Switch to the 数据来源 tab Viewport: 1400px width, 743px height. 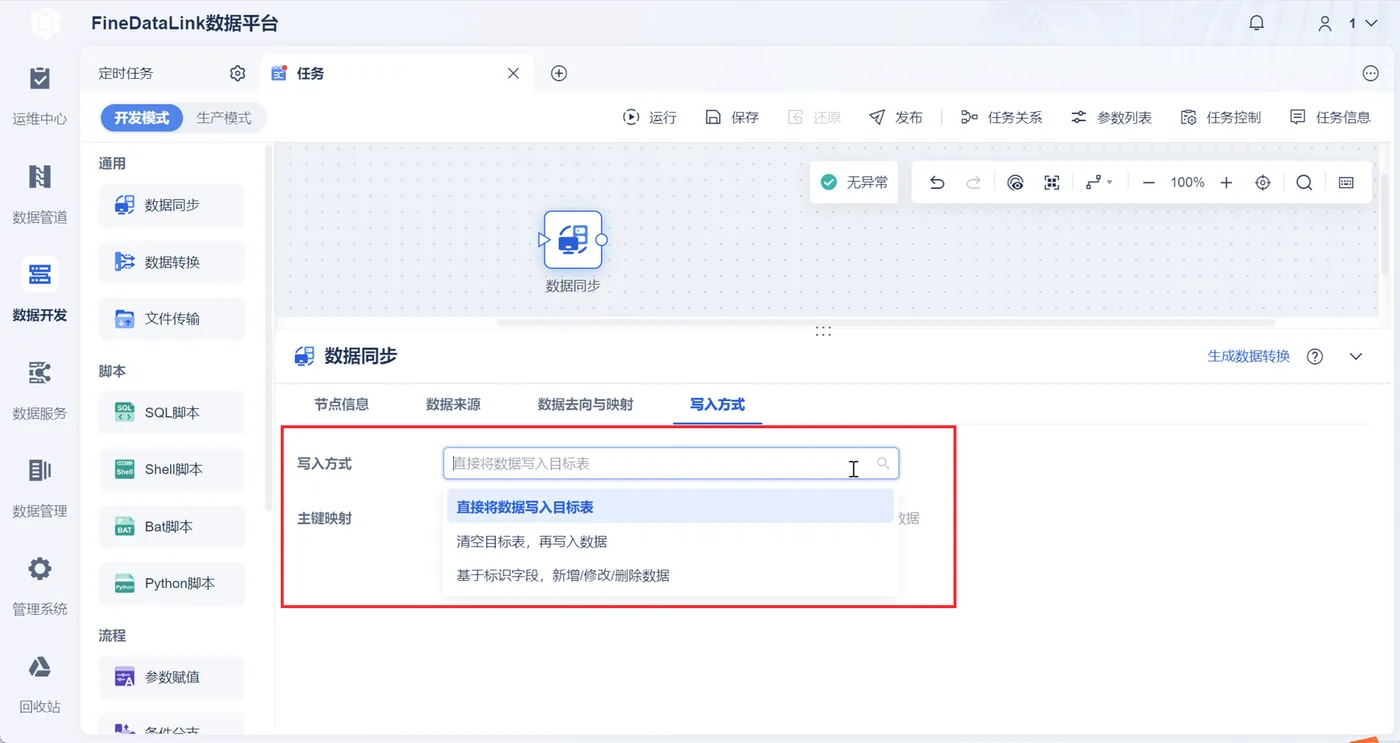click(453, 404)
